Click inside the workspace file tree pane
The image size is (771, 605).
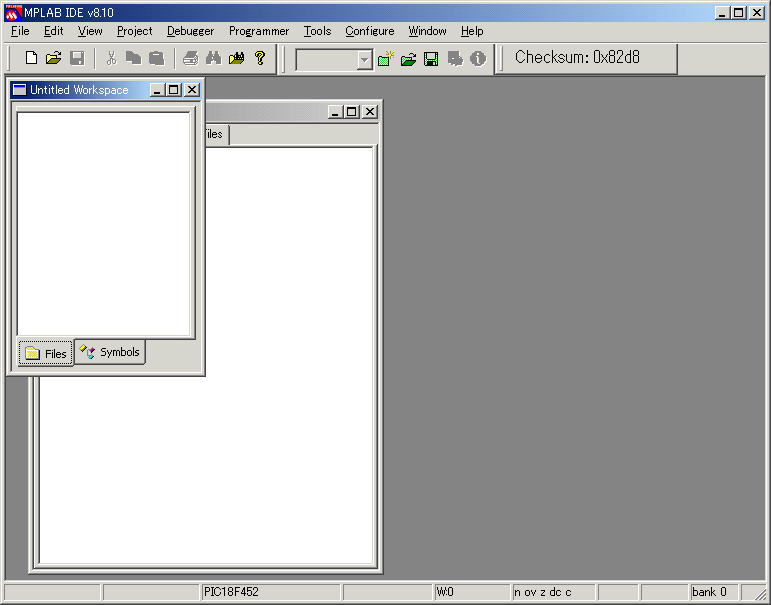coord(104,224)
